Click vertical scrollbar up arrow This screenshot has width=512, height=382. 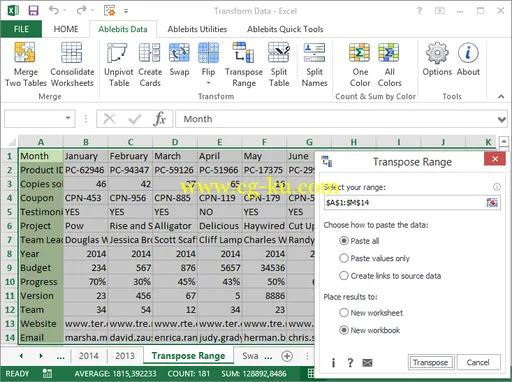pos(503,142)
